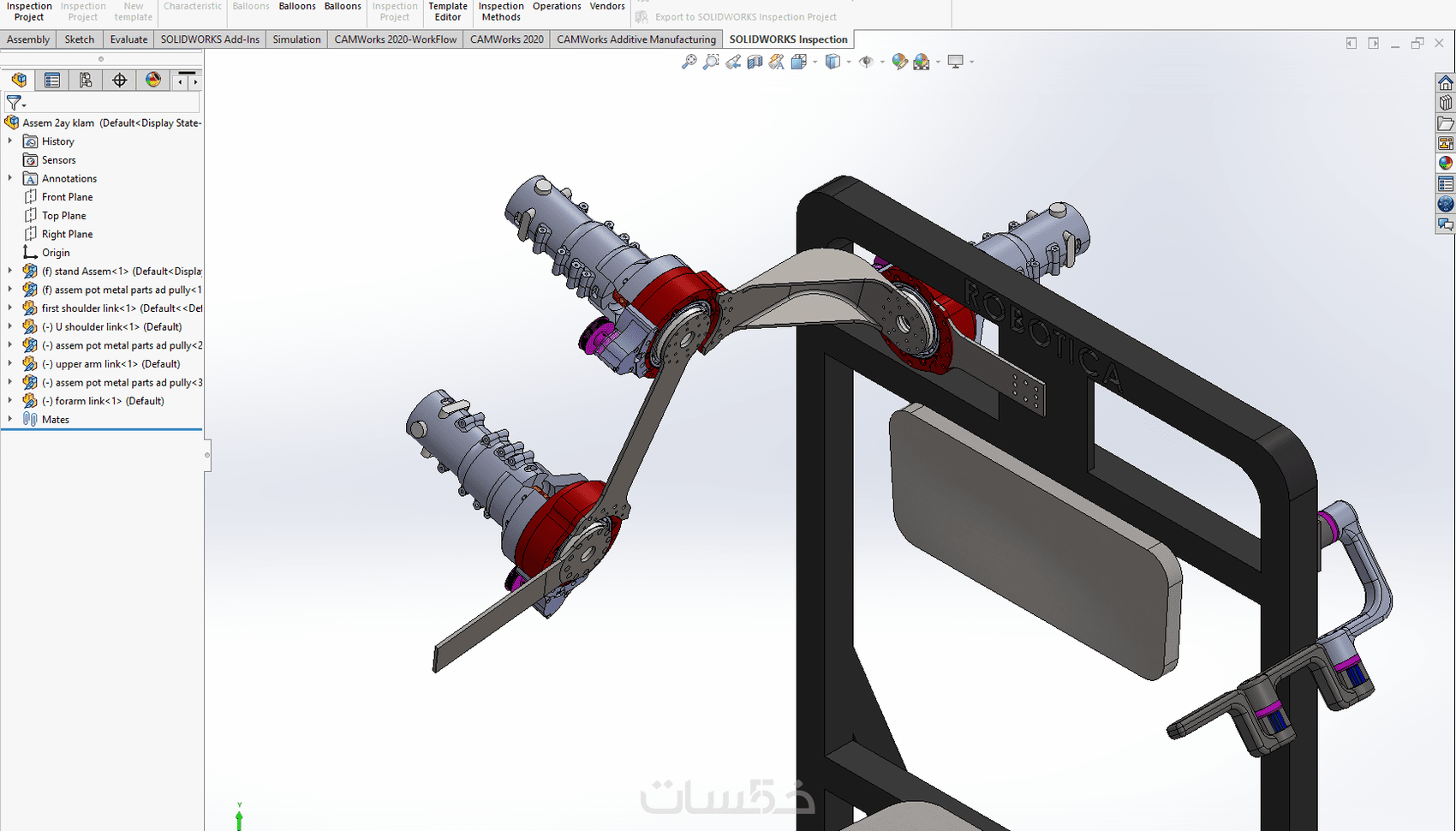Click the Hide/Show Items eye icon
This screenshot has width=1456, height=831.
coord(866,62)
